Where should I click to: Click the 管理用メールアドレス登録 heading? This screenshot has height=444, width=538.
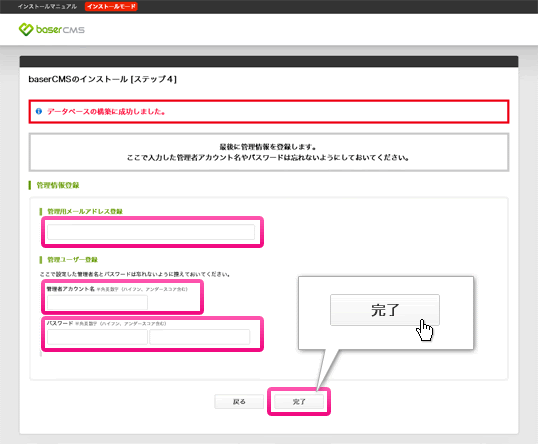(x=85, y=211)
